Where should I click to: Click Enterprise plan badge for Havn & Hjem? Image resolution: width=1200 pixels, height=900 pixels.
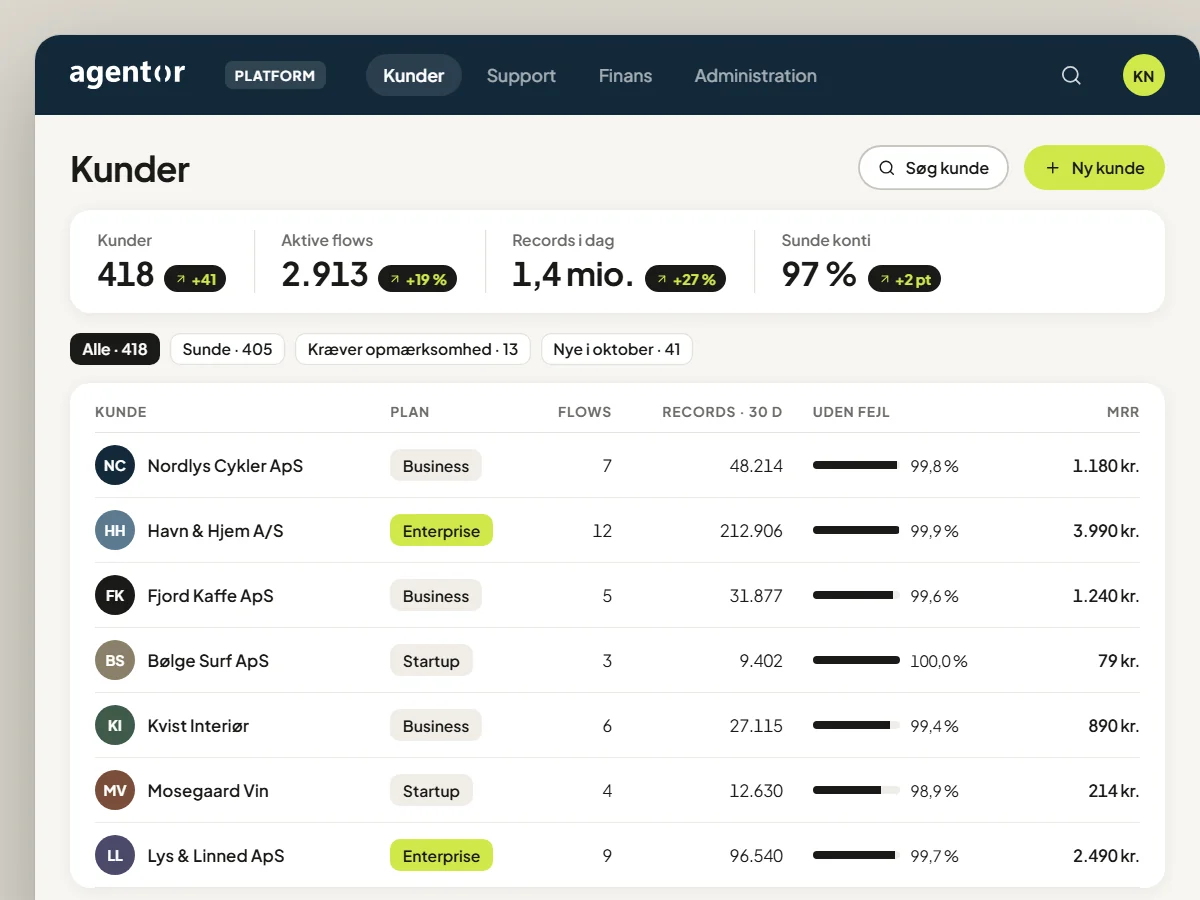click(x=441, y=531)
